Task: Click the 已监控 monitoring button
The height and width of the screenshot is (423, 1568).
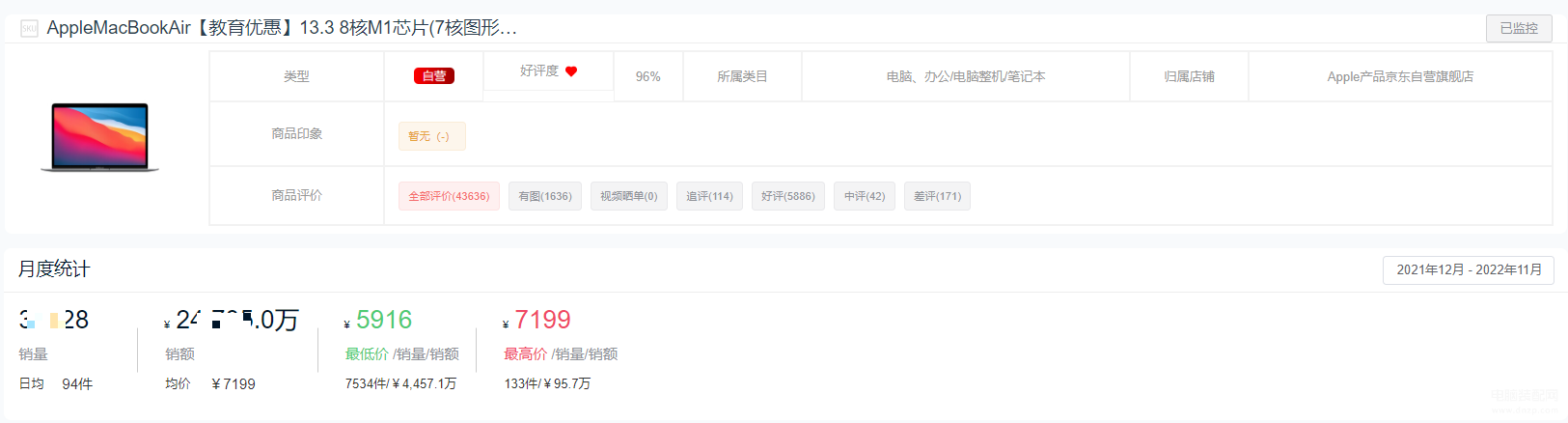Action: [1519, 28]
